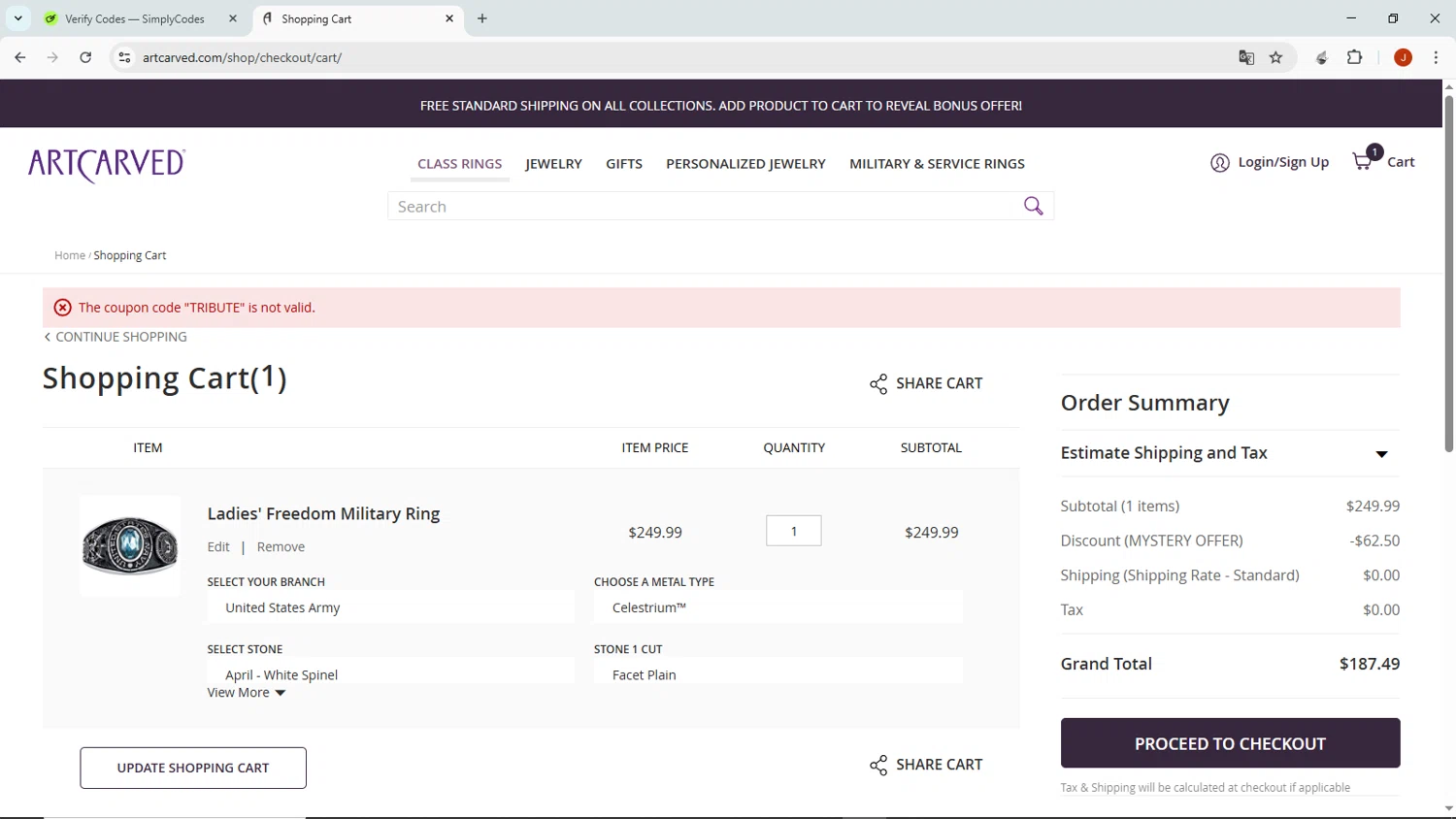Open browser extensions puzzle icon
Image resolution: width=1456 pixels, height=819 pixels.
pos(1355,57)
